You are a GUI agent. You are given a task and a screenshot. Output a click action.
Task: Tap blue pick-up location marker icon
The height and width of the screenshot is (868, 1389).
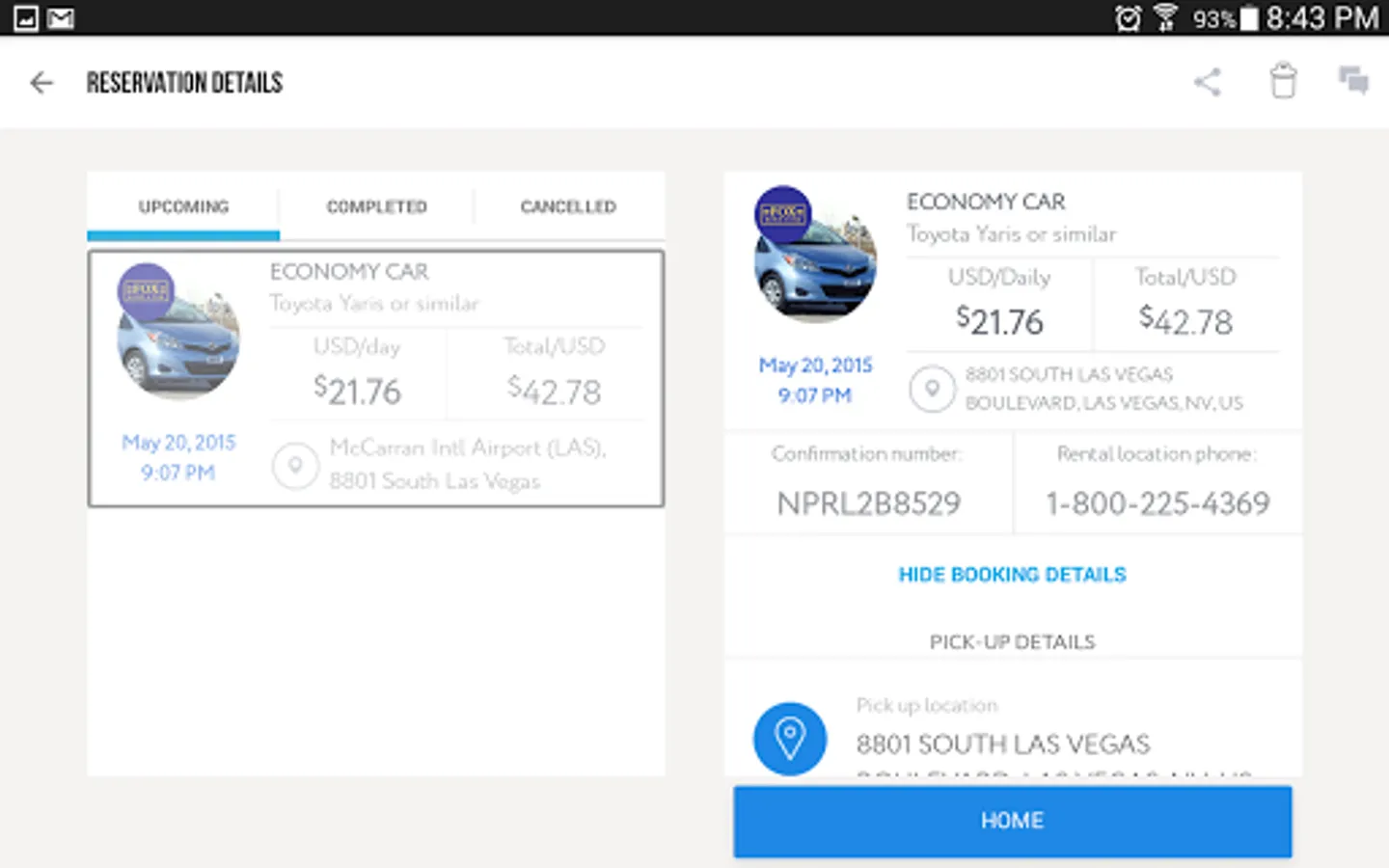coord(790,739)
